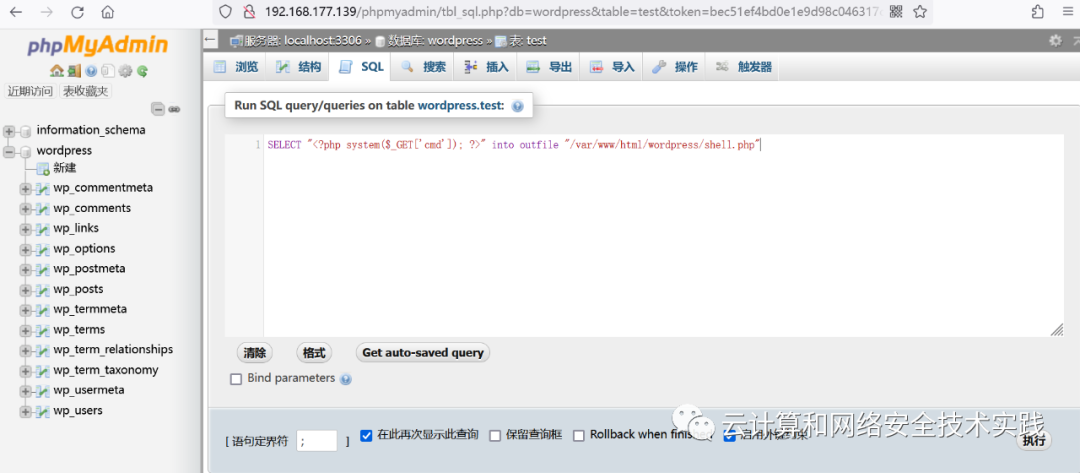Collapse navigation panel arrow left of breadcrumb

pos(211,41)
